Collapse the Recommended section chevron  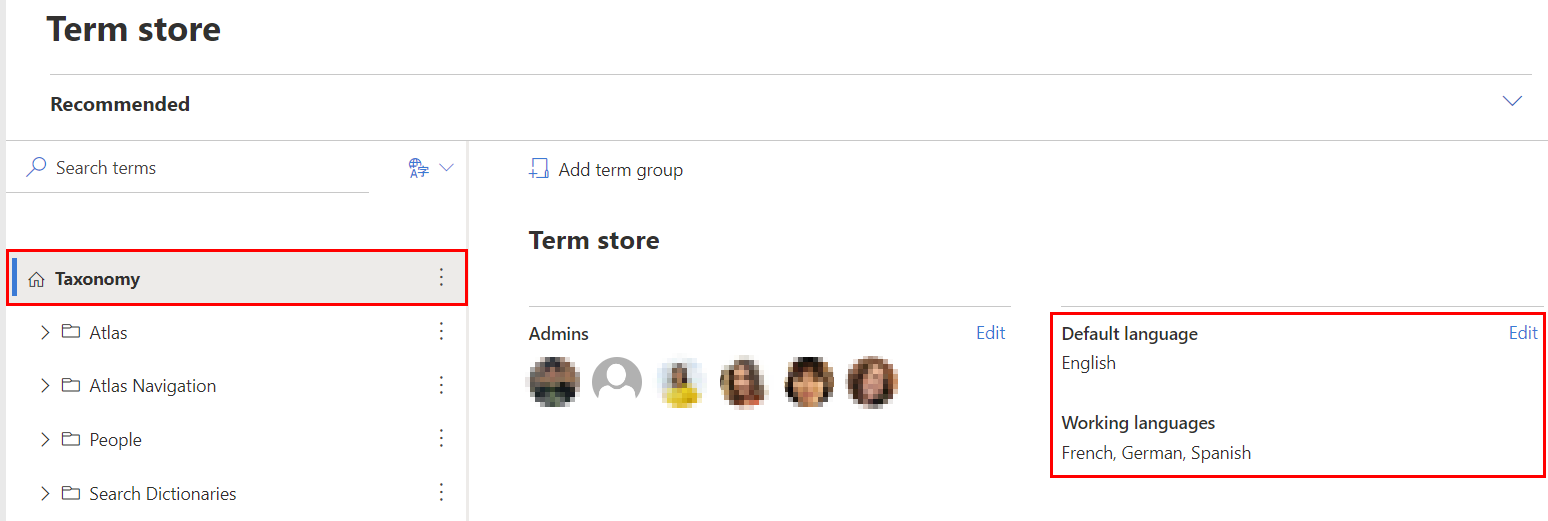(x=1512, y=102)
